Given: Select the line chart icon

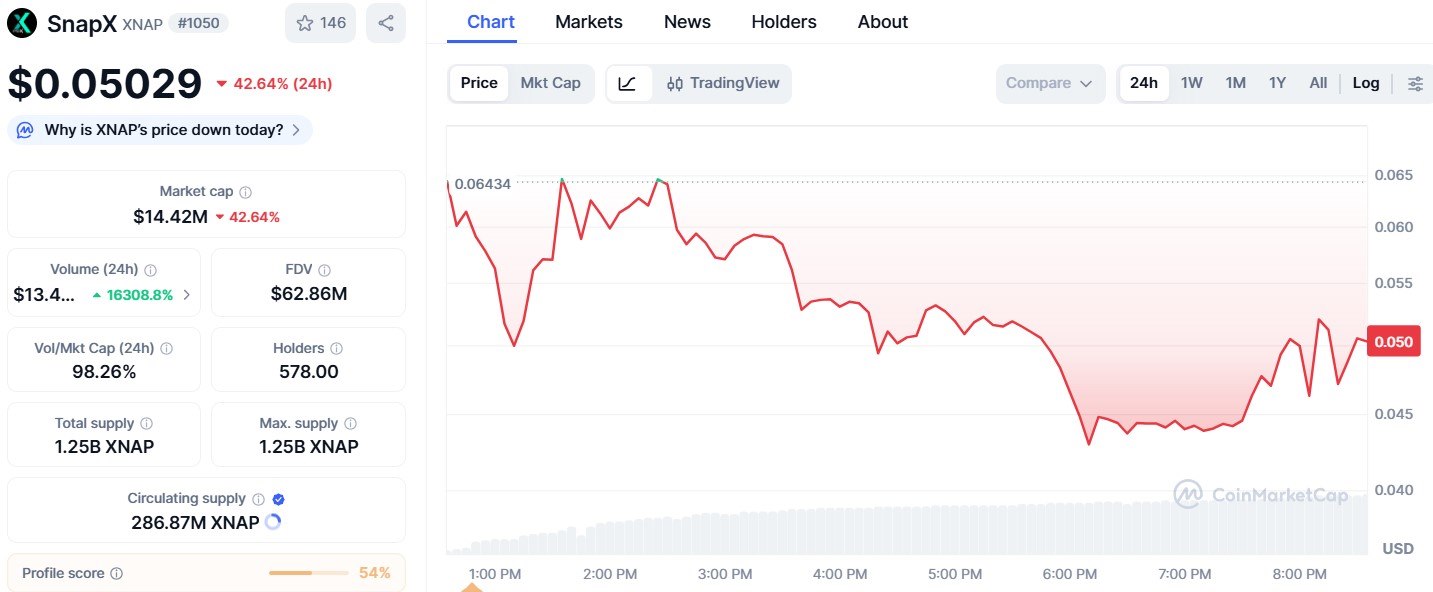Looking at the screenshot, I should 628,84.
